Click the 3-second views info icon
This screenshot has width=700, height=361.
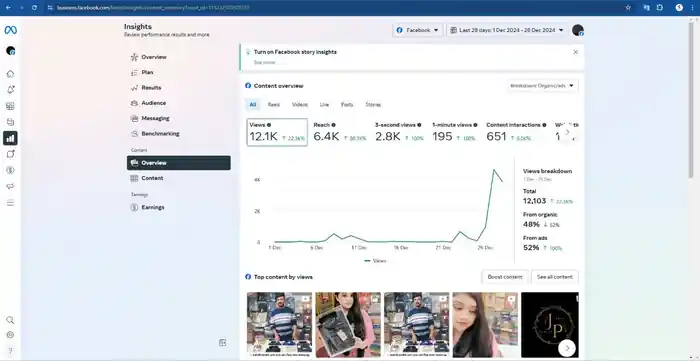point(419,125)
